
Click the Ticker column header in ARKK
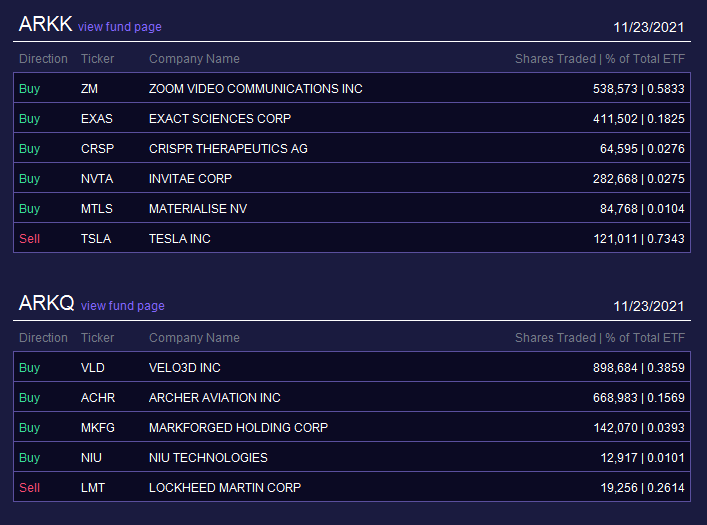tap(97, 59)
